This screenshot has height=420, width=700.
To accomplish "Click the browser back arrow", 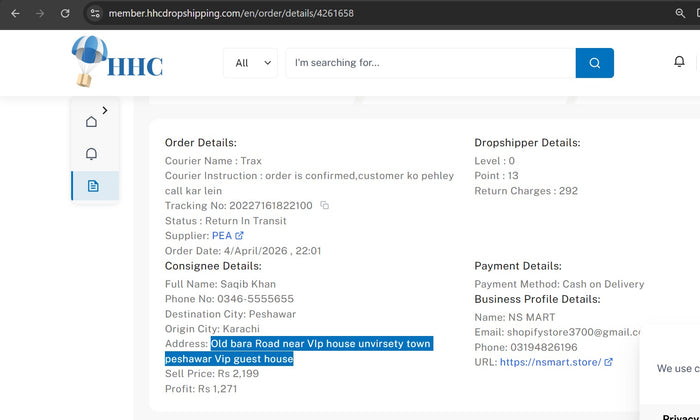I will (x=15, y=13).
